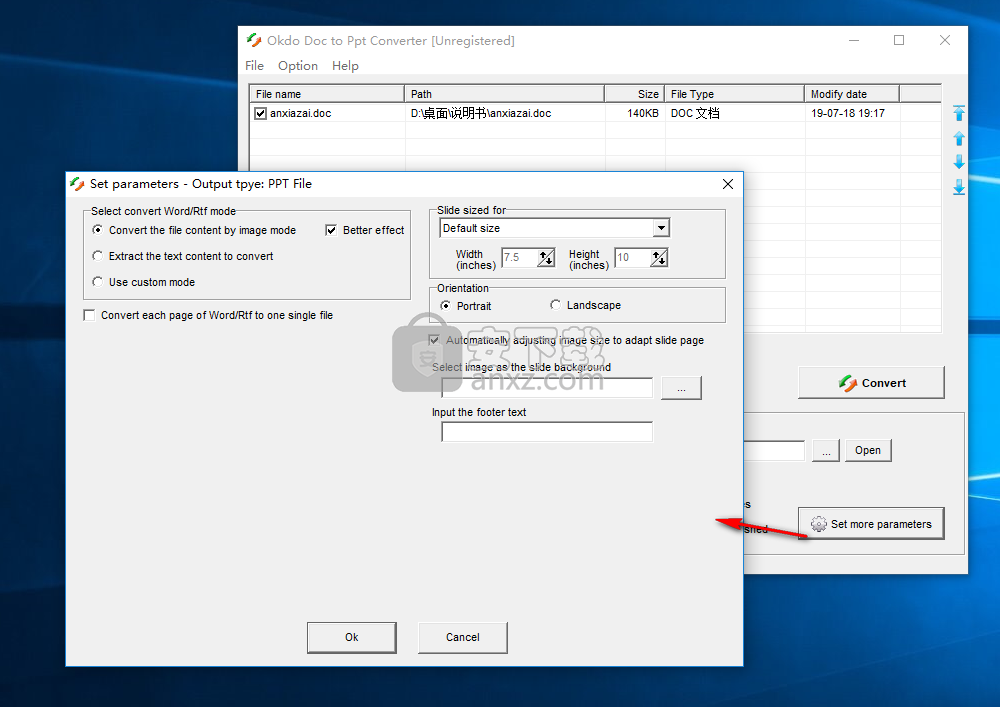Click the Width inches spinner arrows
Image resolution: width=1000 pixels, height=707 pixels.
click(x=546, y=258)
